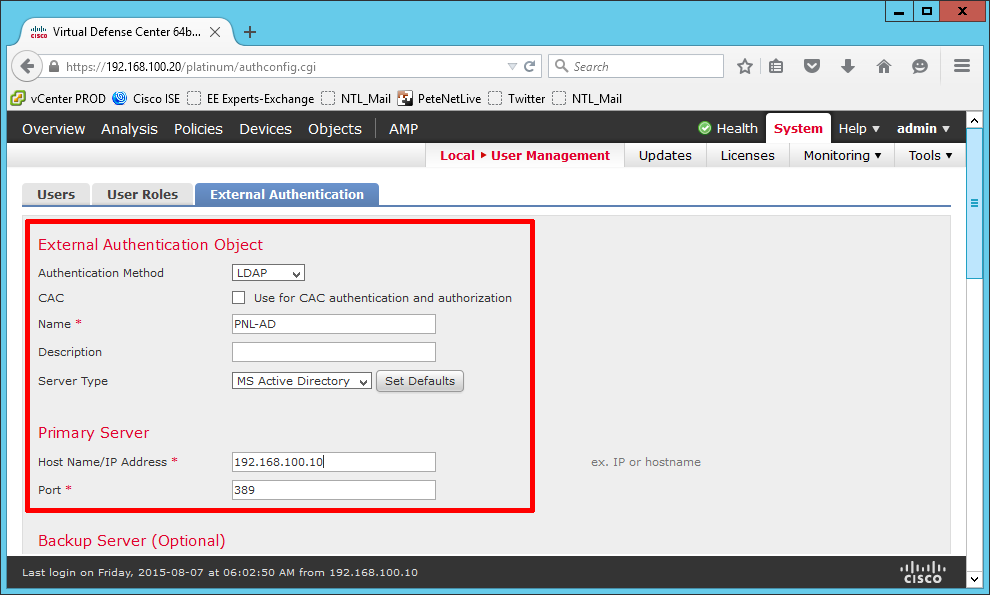Open the Devices menu
This screenshot has width=990, height=595.
click(x=265, y=129)
